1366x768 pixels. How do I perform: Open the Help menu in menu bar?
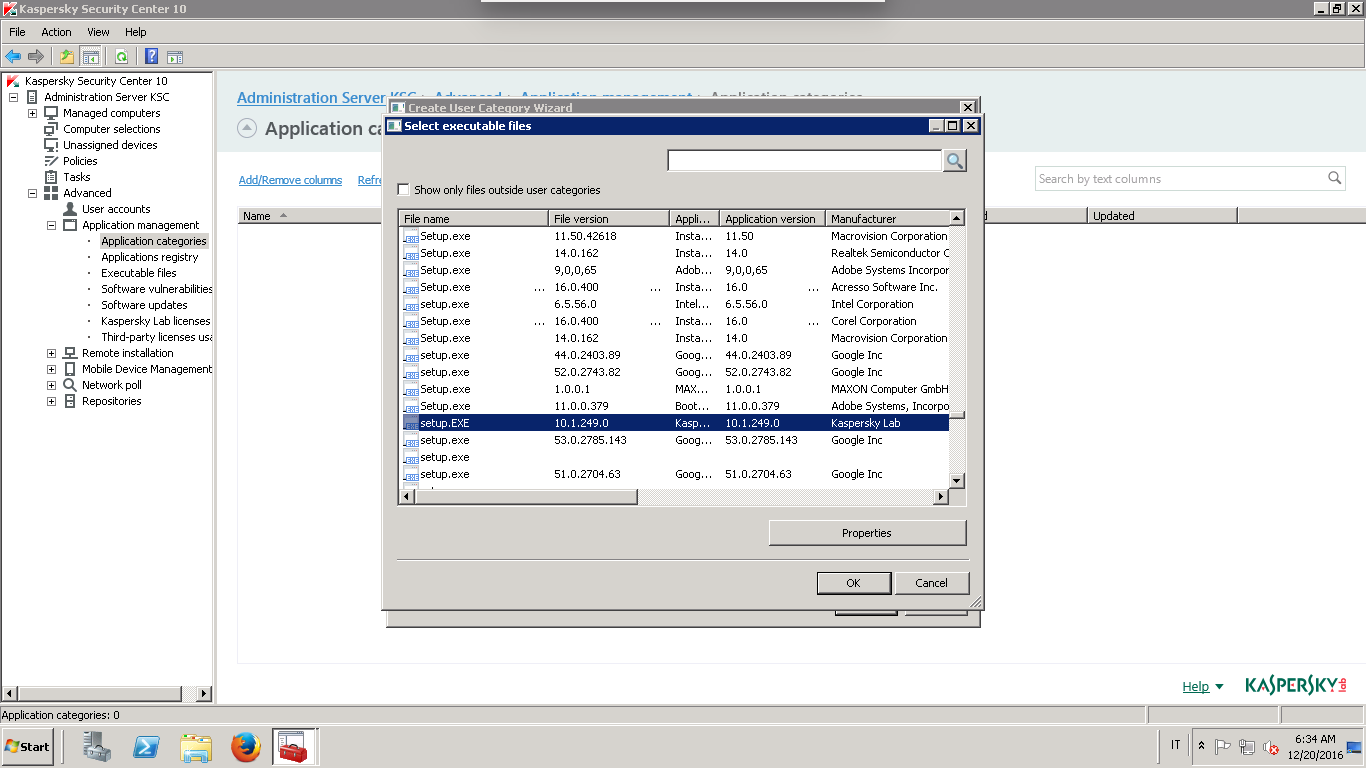tap(136, 32)
